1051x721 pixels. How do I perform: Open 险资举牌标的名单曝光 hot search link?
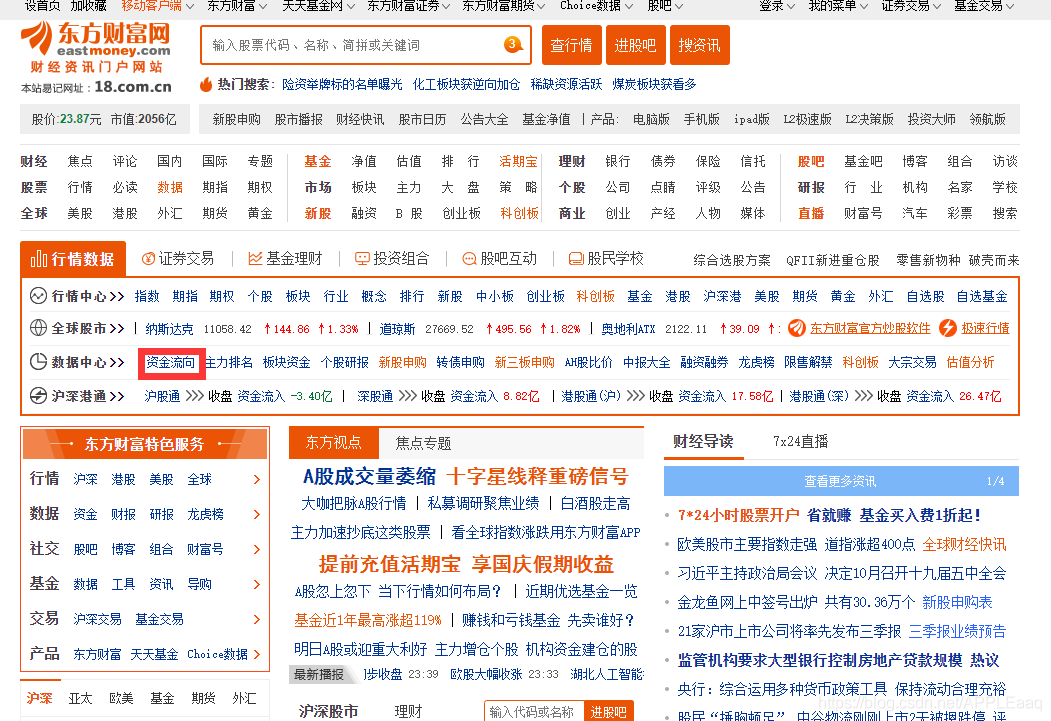342,84
